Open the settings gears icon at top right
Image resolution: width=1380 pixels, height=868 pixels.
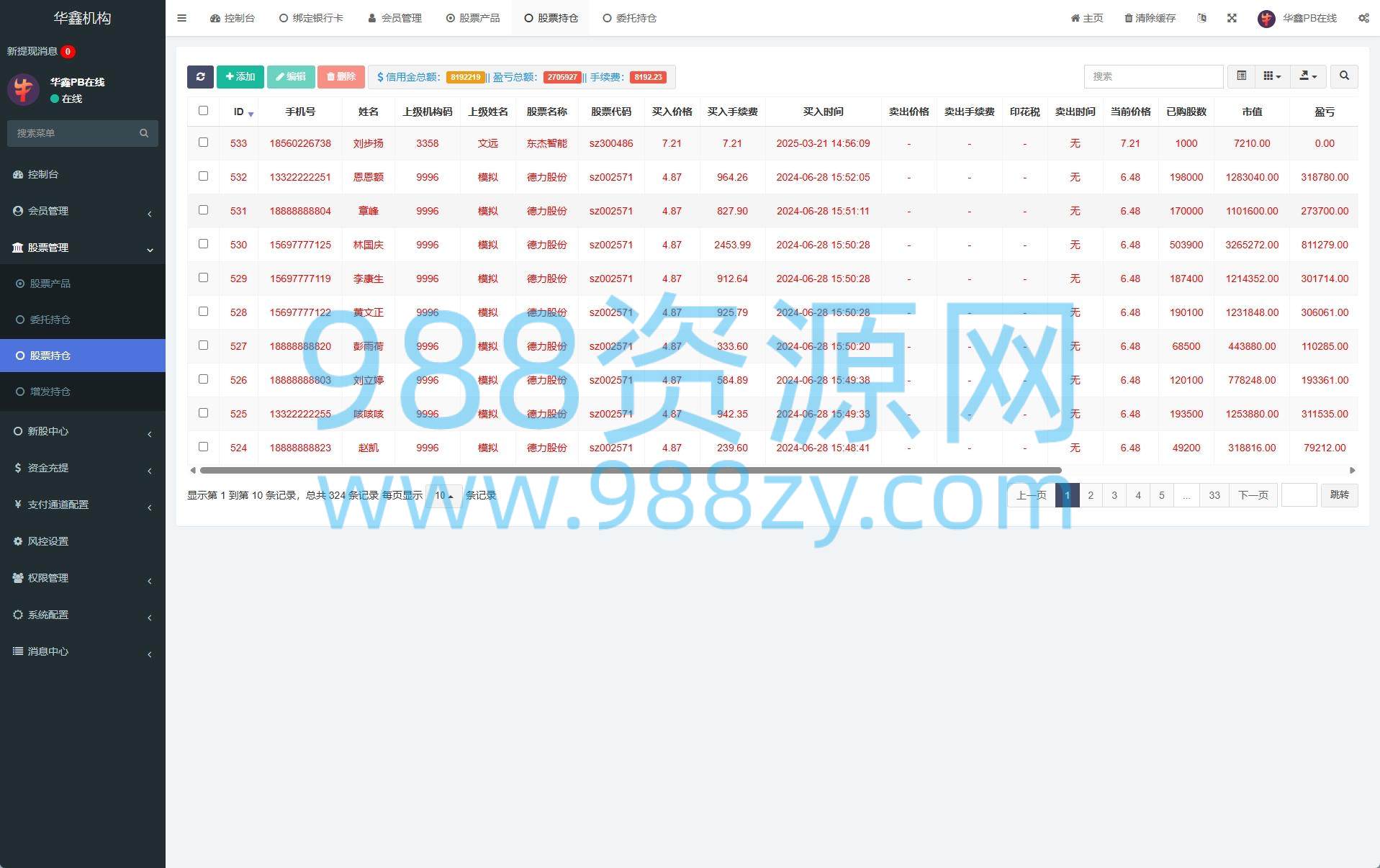point(1363,18)
